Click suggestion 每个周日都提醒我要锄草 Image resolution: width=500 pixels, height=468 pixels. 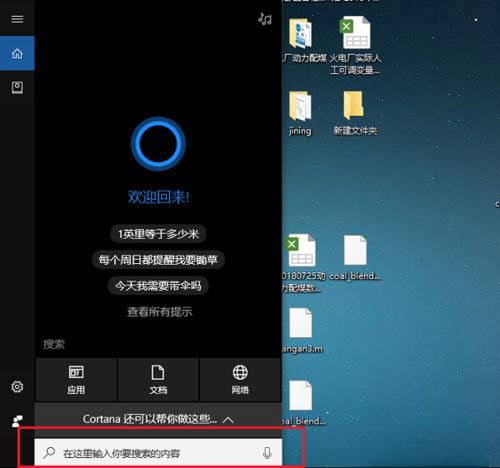pyautogui.click(x=158, y=260)
